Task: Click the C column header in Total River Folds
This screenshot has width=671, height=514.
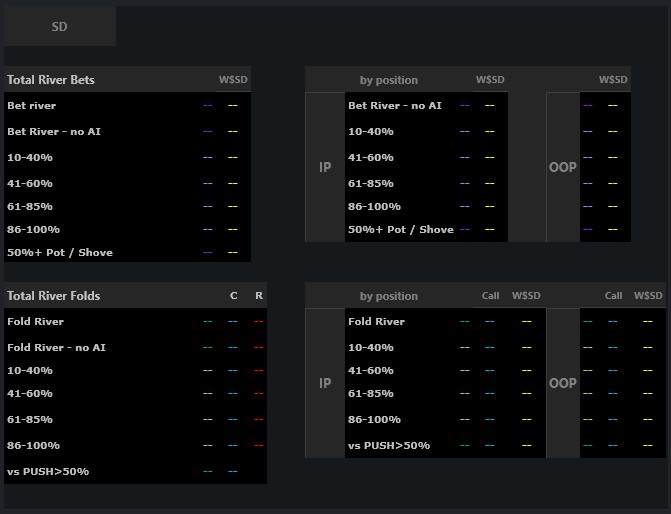Action: [x=233, y=296]
